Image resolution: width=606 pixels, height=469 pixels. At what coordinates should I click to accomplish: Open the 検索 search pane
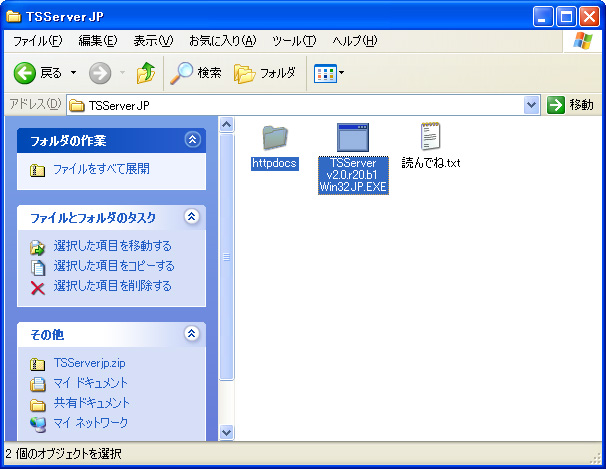coord(196,73)
